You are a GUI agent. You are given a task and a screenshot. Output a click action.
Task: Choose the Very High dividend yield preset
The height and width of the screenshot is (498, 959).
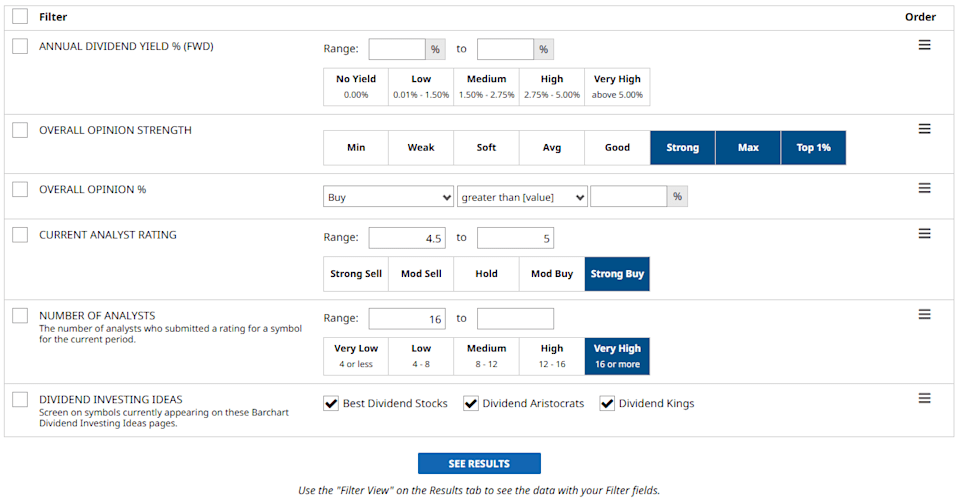[617, 86]
